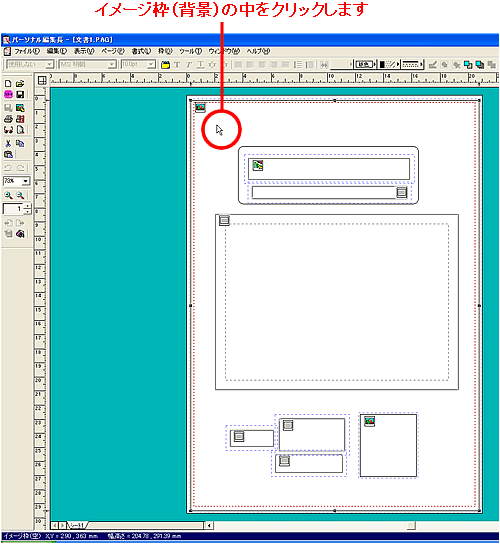Click the new document icon
Screen dimensions: 500x550
pyautogui.click(x=8, y=83)
